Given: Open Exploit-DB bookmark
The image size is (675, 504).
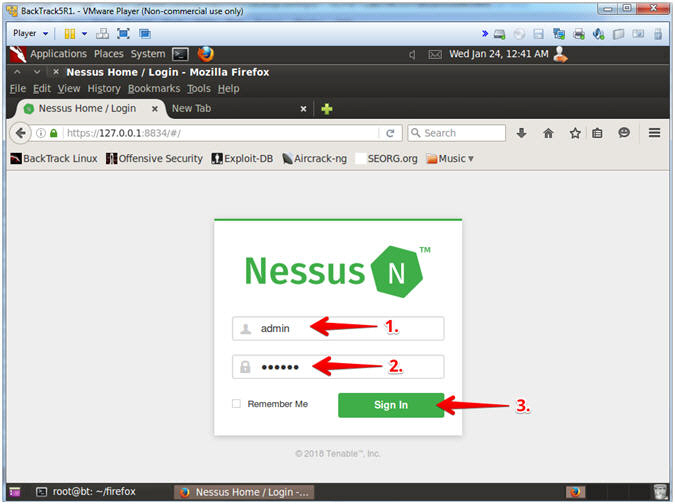Looking at the screenshot, I should [x=242, y=159].
